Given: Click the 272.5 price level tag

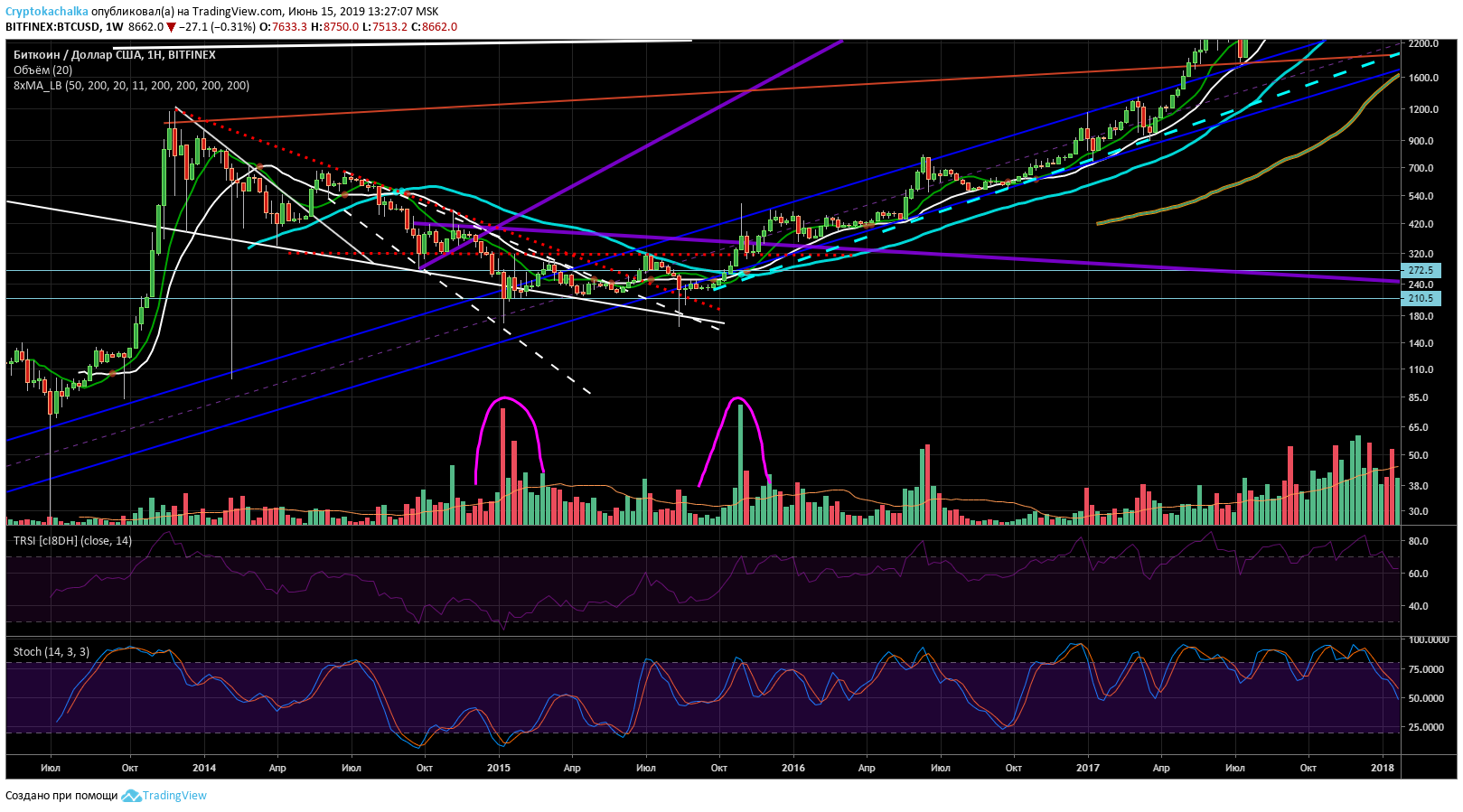Looking at the screenshot, I should [x=1421, y=270].
